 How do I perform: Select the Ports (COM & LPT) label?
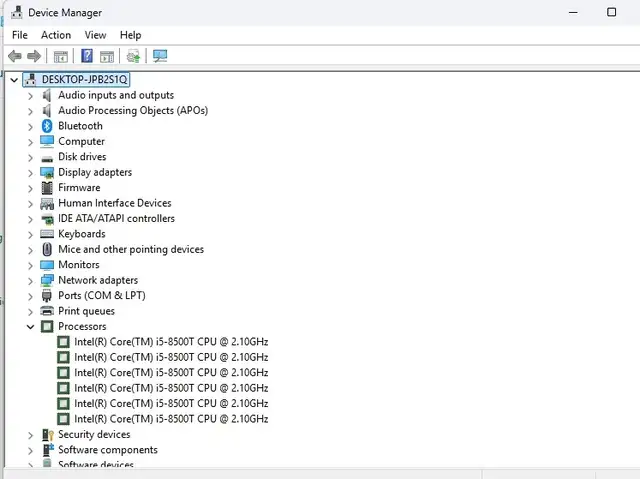pos(102,295)
